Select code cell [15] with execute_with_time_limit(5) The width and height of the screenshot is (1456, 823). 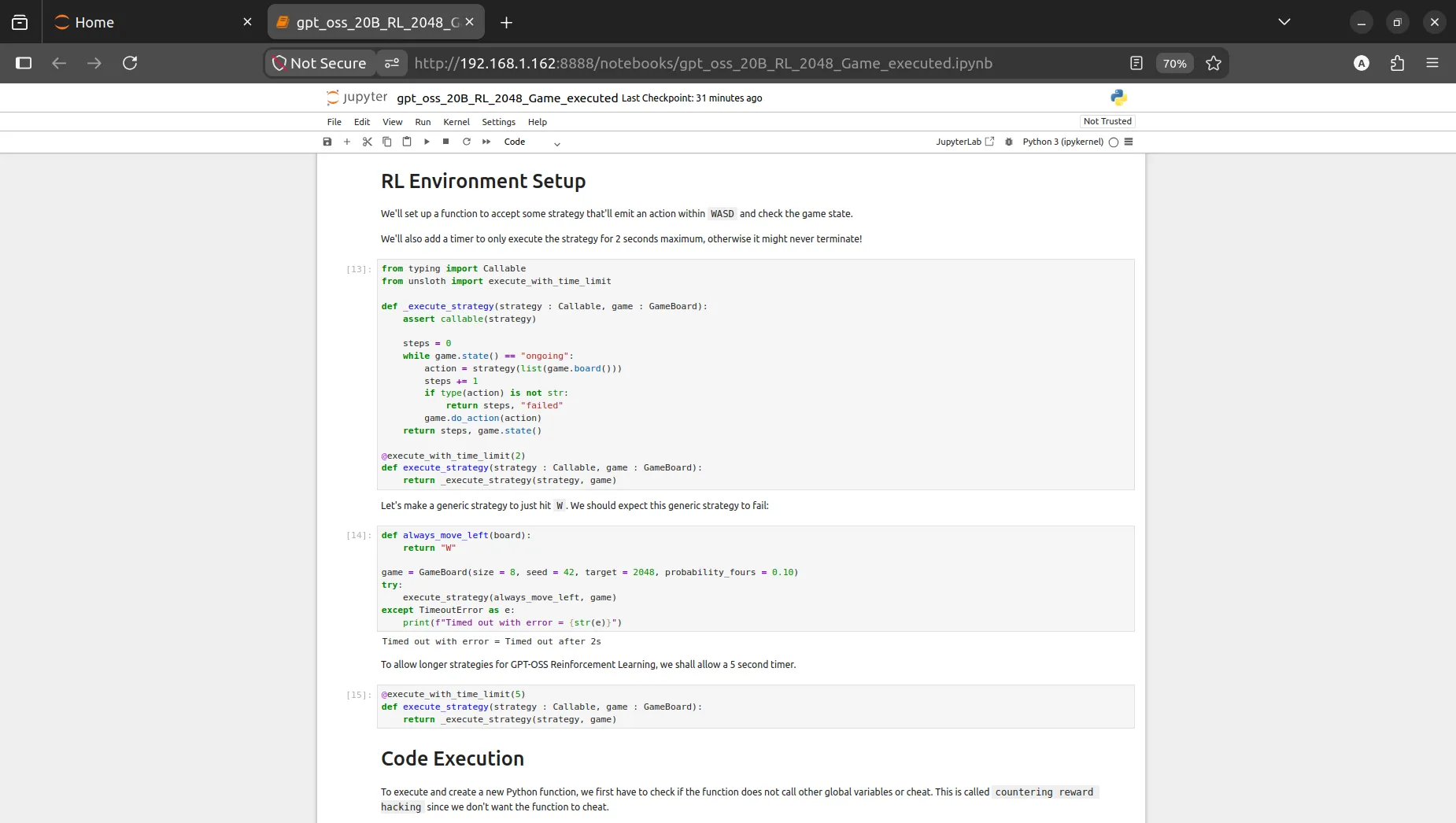tap(756, 707)
